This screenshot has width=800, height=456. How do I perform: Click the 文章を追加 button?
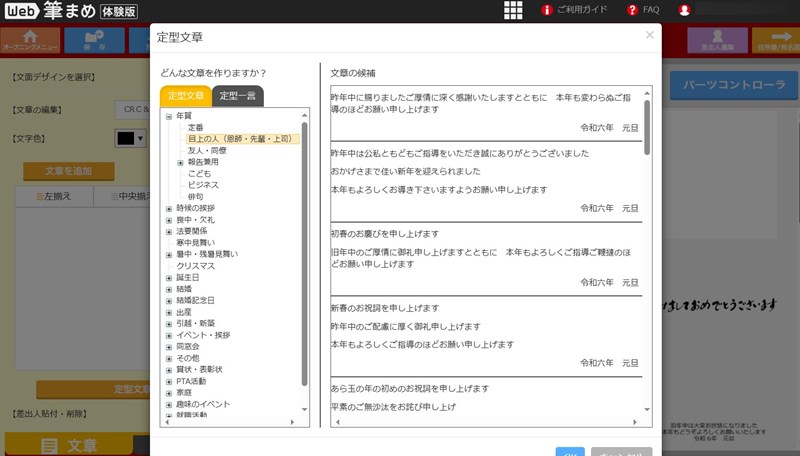pyautogui.click(x=69, y=171)
